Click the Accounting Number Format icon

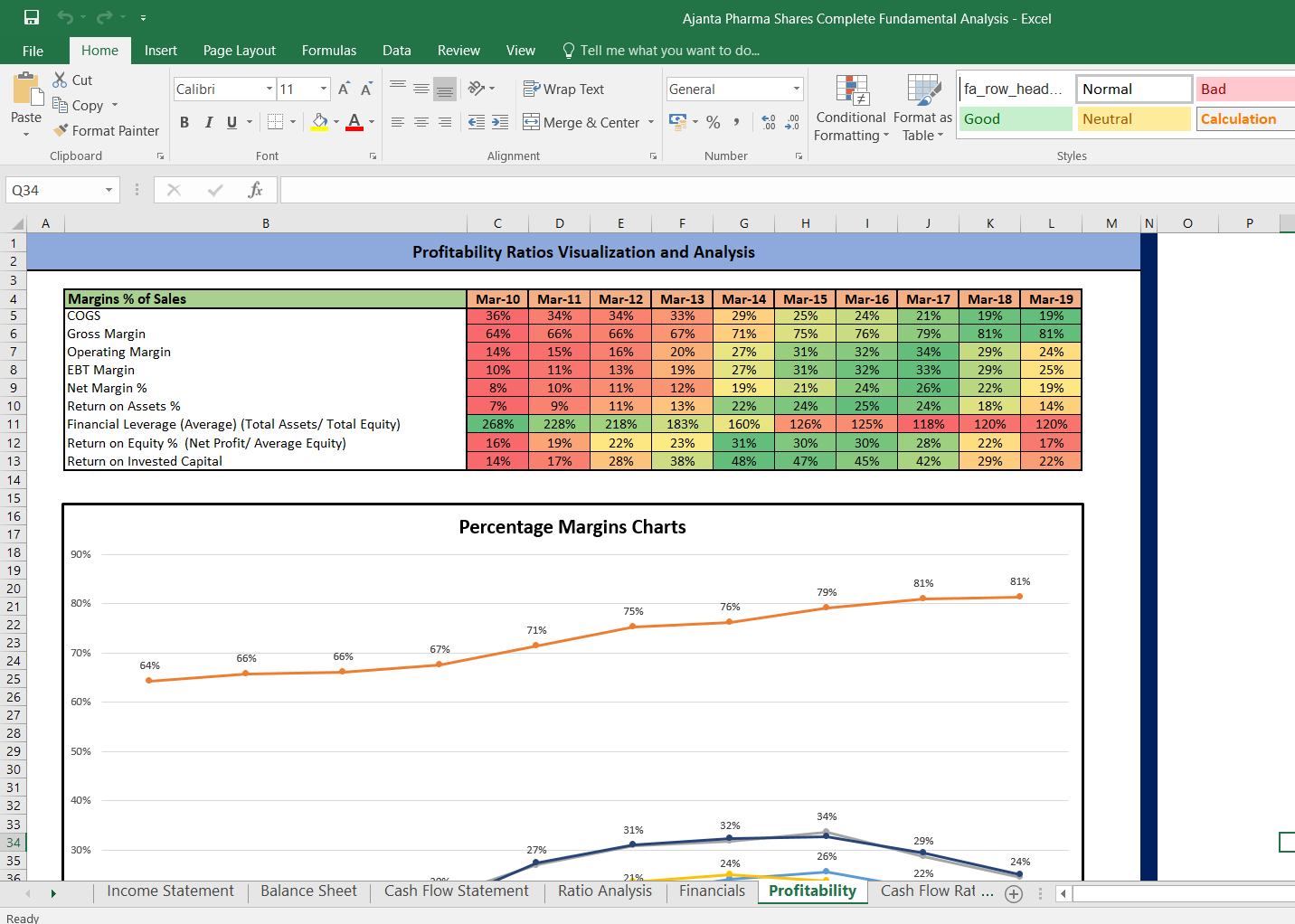tap(677, 121)
